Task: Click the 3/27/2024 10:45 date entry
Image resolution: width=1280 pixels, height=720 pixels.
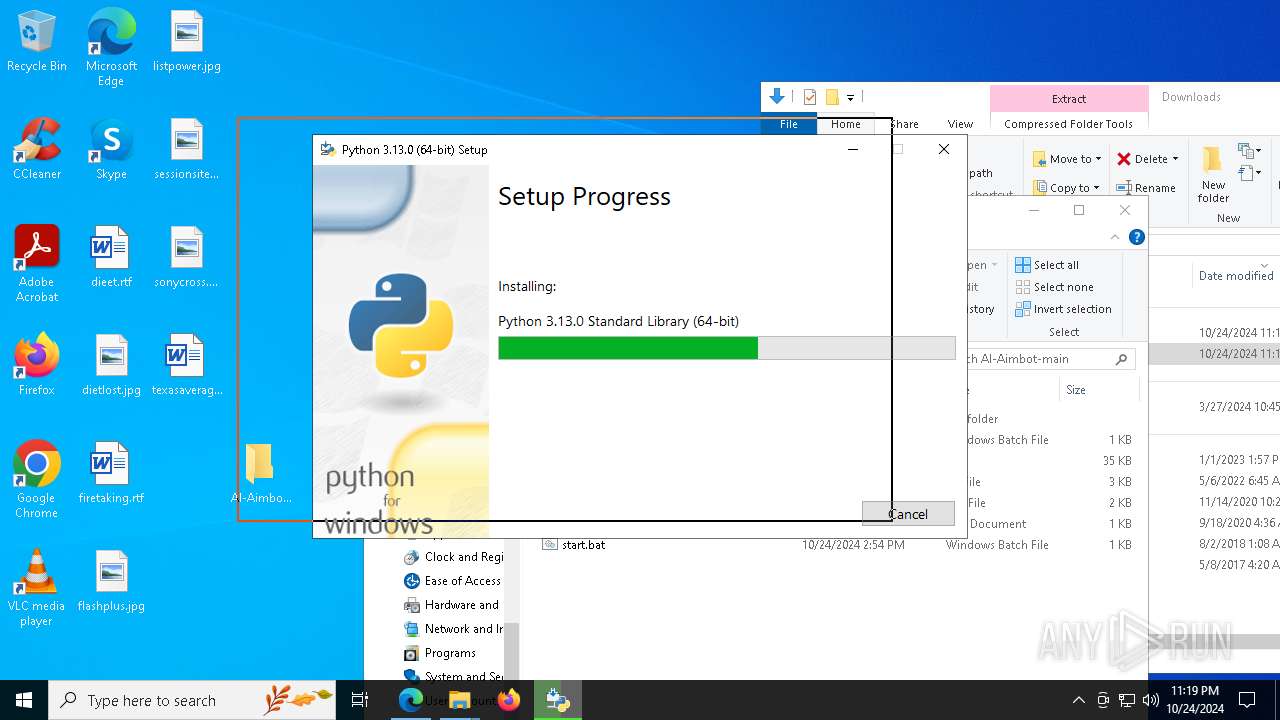Action: click(x=1239, y=407)
